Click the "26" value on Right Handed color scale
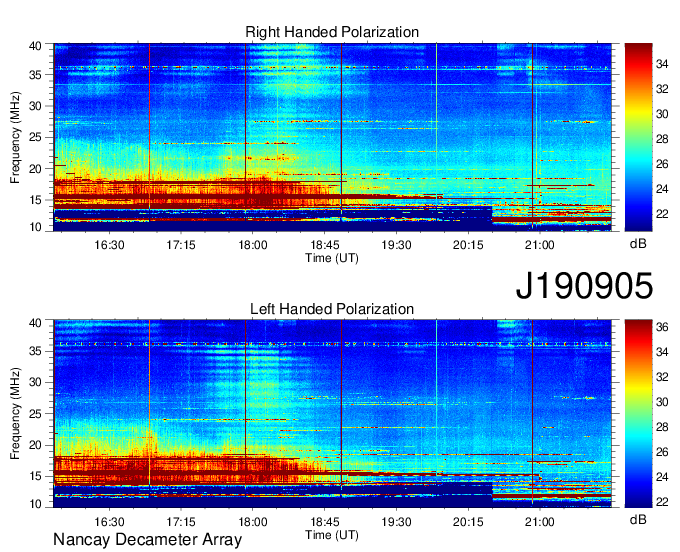This screenshot has height=552, width=680. point(662,164)
